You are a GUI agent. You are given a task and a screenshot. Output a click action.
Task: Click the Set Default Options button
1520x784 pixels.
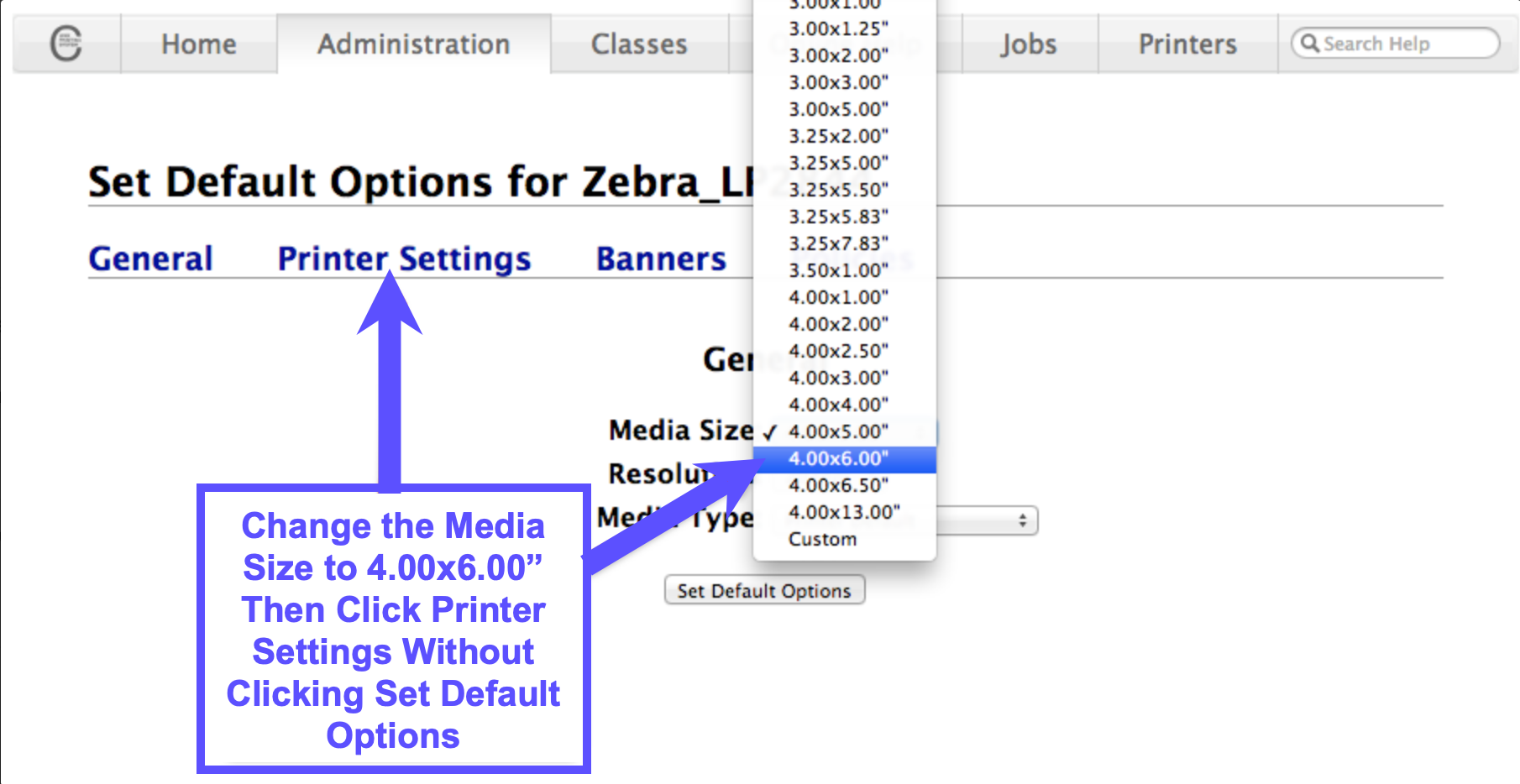pyautogui.click(x=763, y=589)
